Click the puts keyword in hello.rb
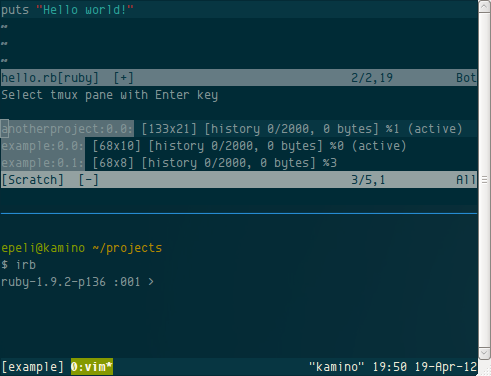Screen dimensions: 491x376 [15, 10]
